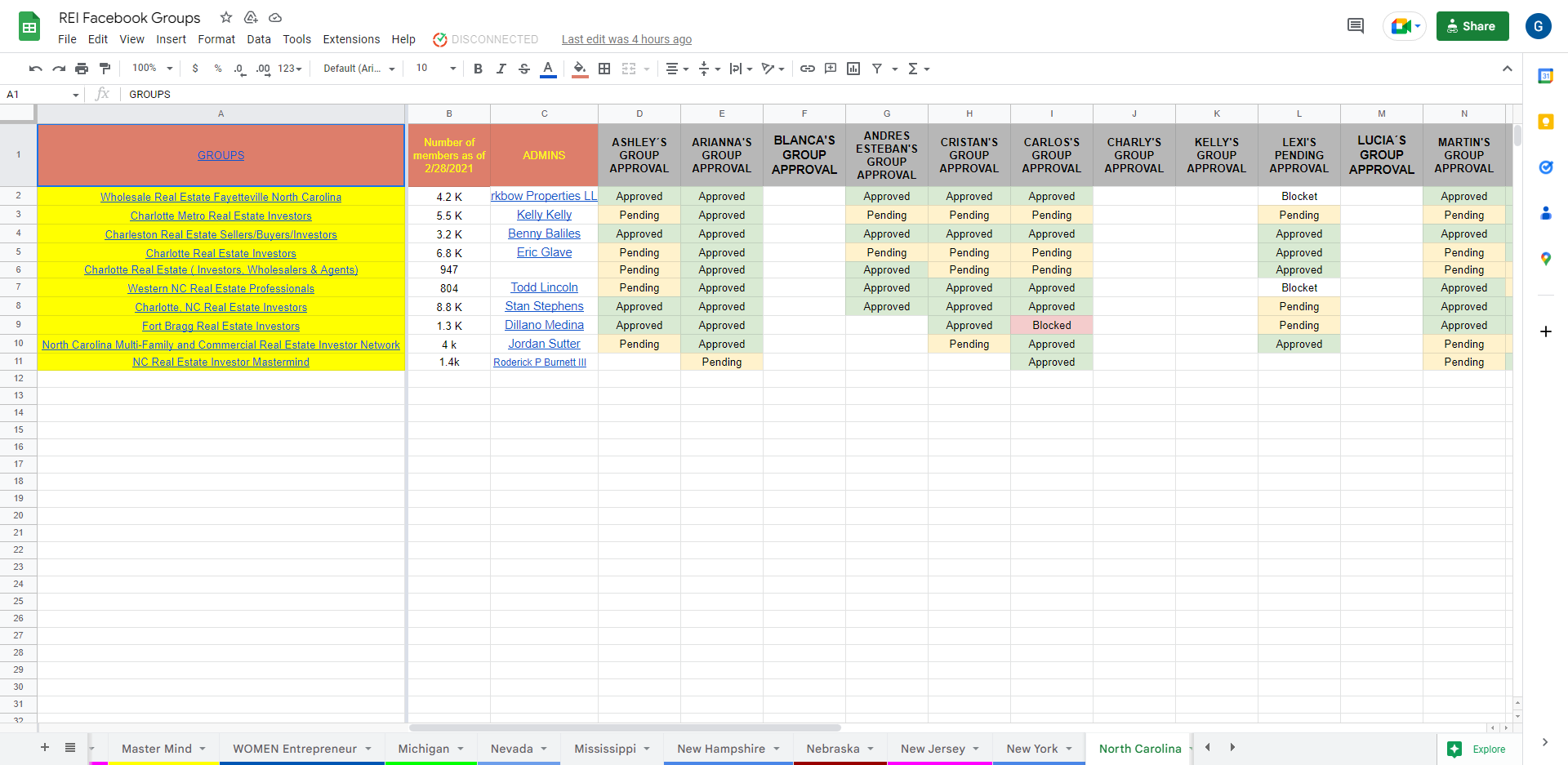This screenshot has width=1568, height=765.
Task: Open horizontal align dropdown
Action: pyautogui.click(x=677, y=69)
